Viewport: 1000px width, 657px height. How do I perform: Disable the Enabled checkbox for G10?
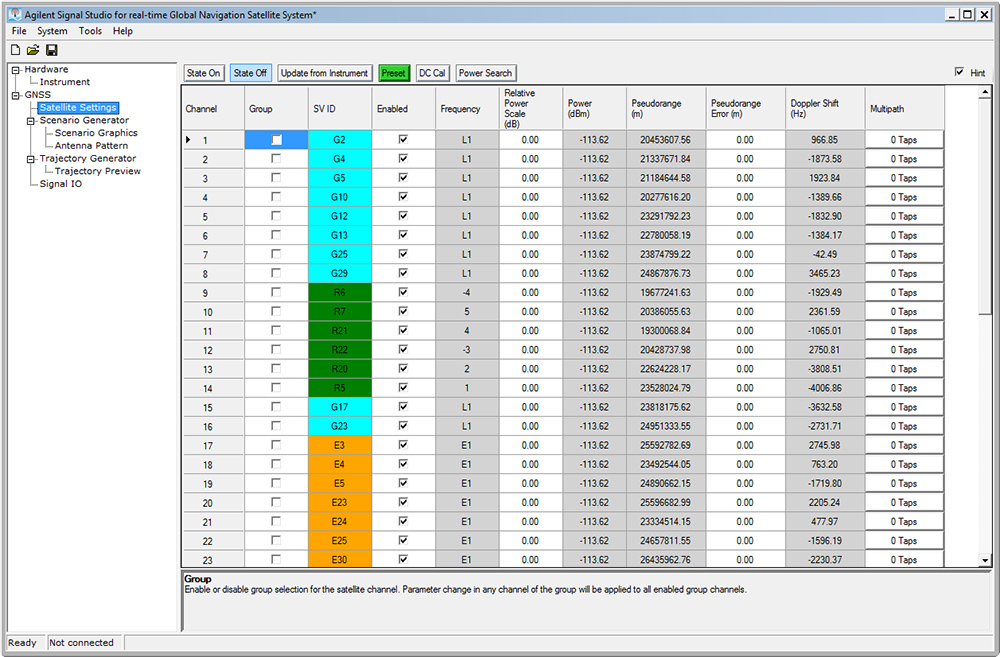click(x=403, y=197)
